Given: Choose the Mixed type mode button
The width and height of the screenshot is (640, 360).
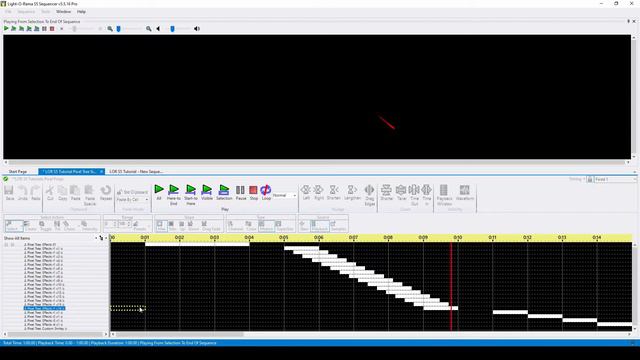Looking at the screenshot, I should (x=266, y=225).
